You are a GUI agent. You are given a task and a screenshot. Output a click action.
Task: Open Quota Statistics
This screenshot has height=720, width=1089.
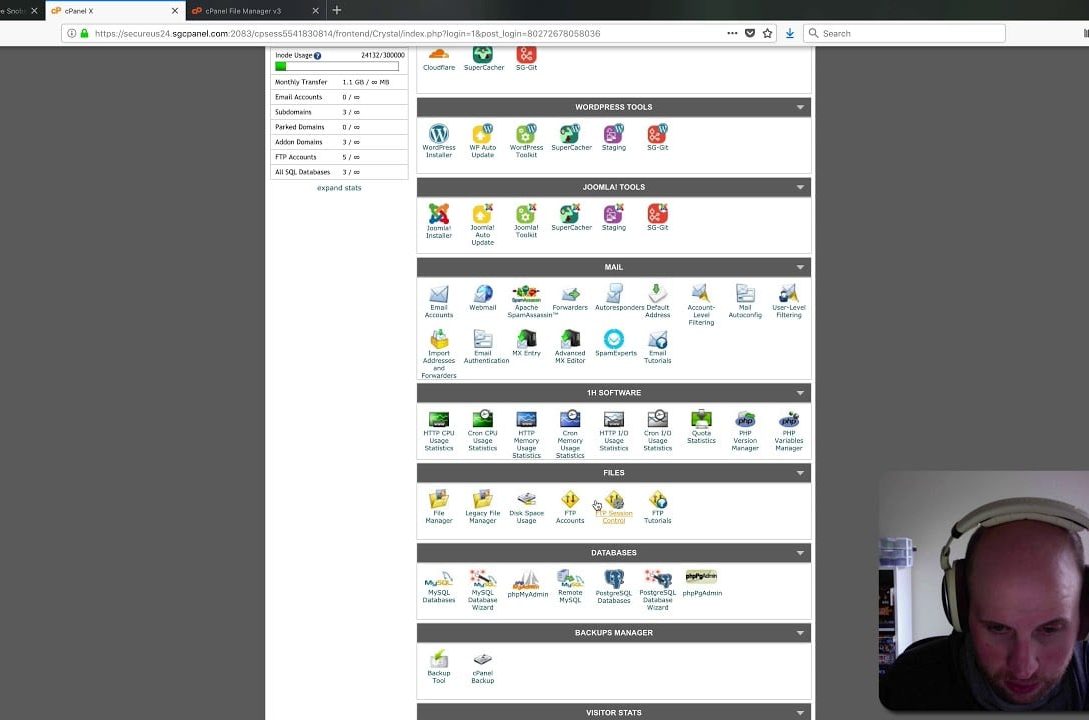coord(701,427)
